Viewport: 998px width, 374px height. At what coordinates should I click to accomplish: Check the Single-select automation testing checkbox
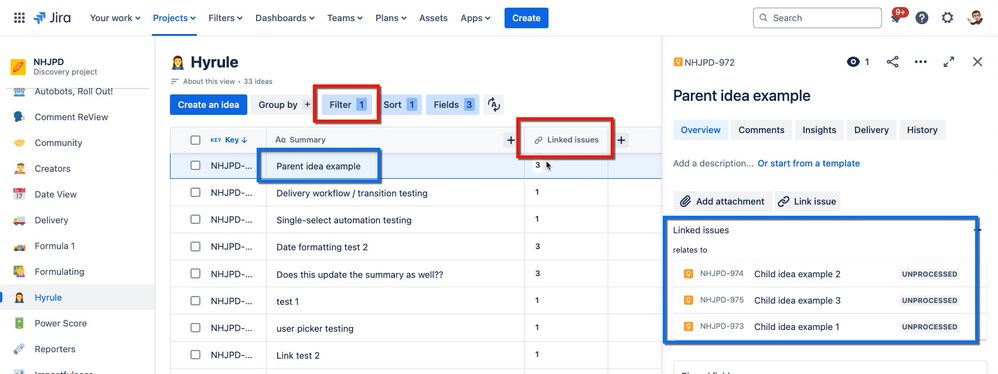195,219
